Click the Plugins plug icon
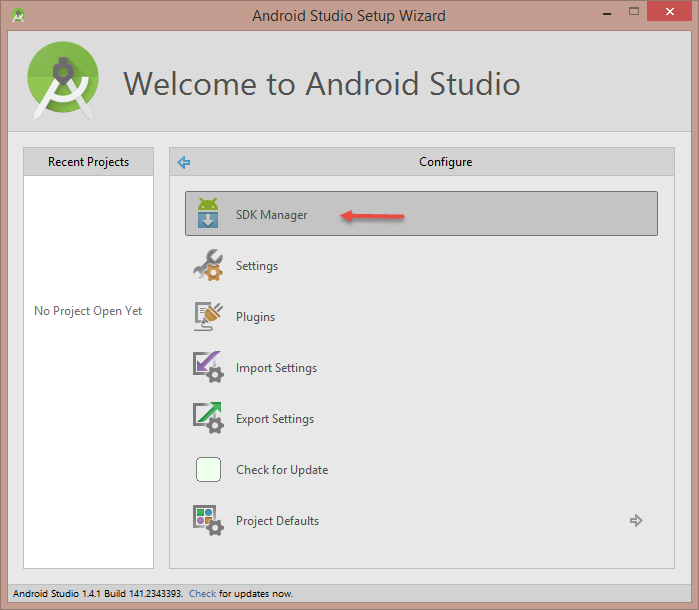Screen dimensions: 699x610 click(x=208, y=317)
